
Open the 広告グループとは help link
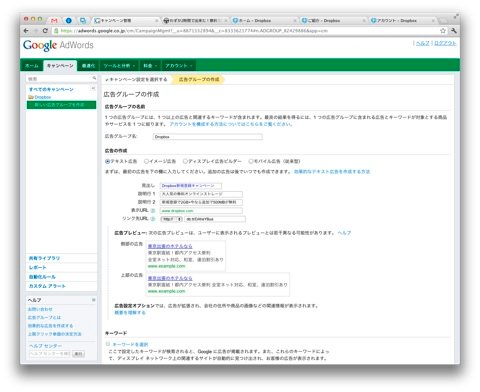pyautogui.click(x=44, y=318)
